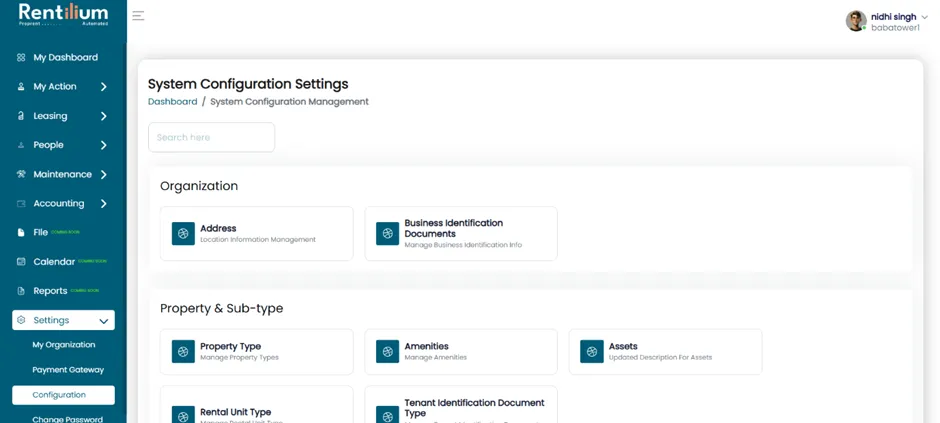This screenshot has height=423, width=940.
Task: Click the System Configuration Management breadcrumb text
Action: tap(290, 102)
